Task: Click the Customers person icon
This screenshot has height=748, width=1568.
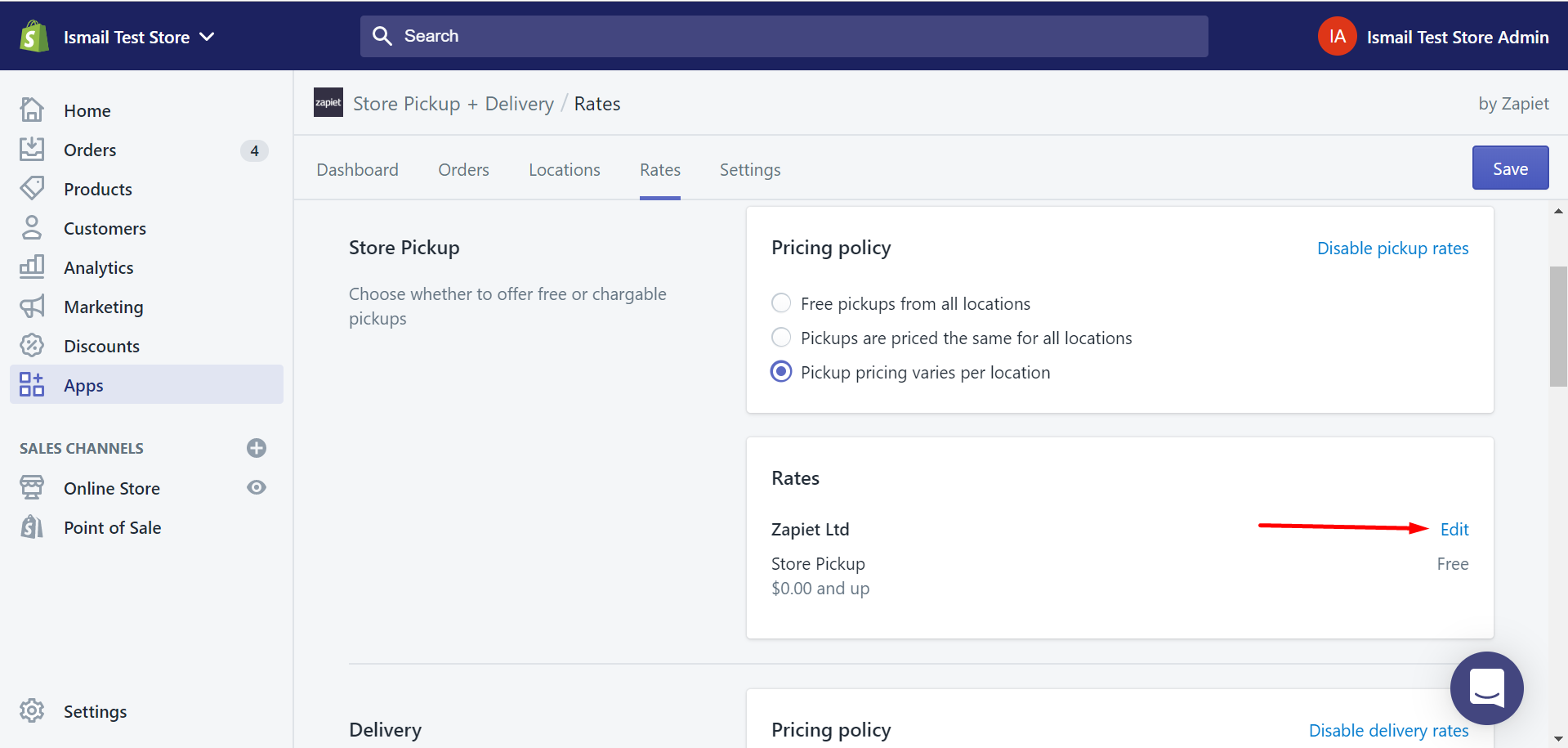Action: point(32,227)
